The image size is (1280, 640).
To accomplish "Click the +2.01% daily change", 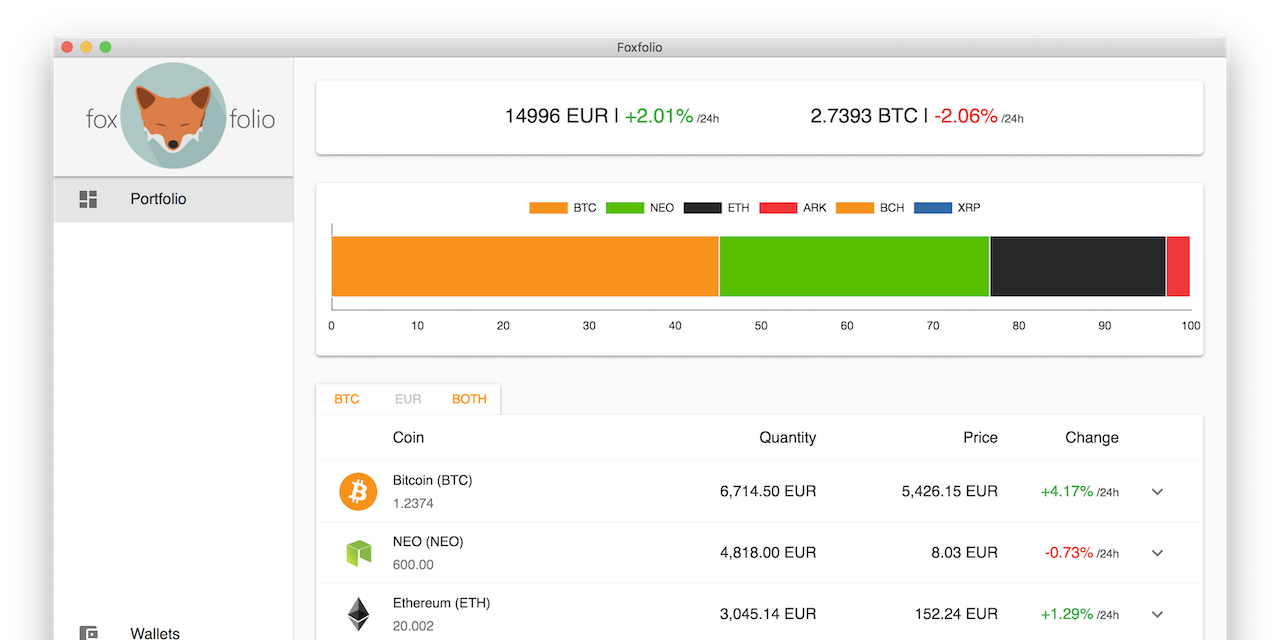I will pos(659,116).
